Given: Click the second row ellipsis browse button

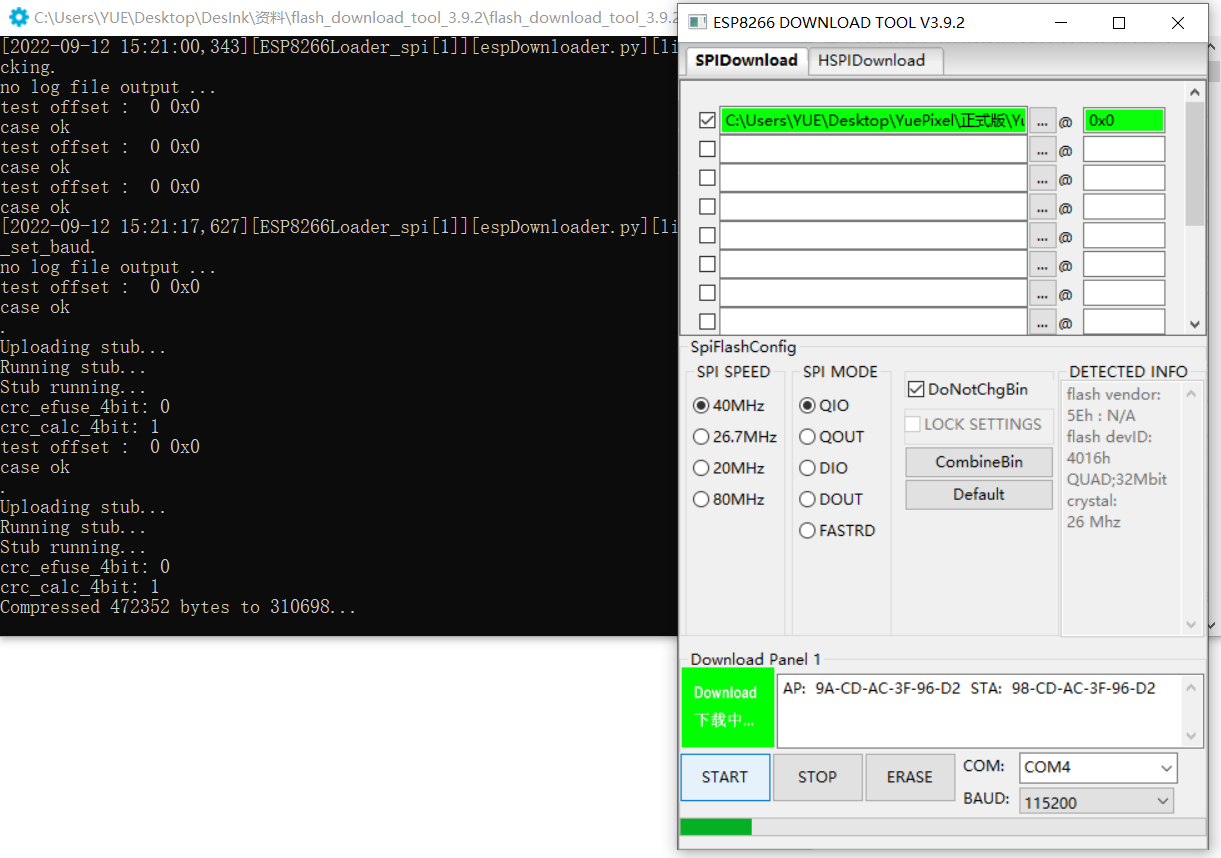Looking at the screenshot, I should pos(1042,150).
